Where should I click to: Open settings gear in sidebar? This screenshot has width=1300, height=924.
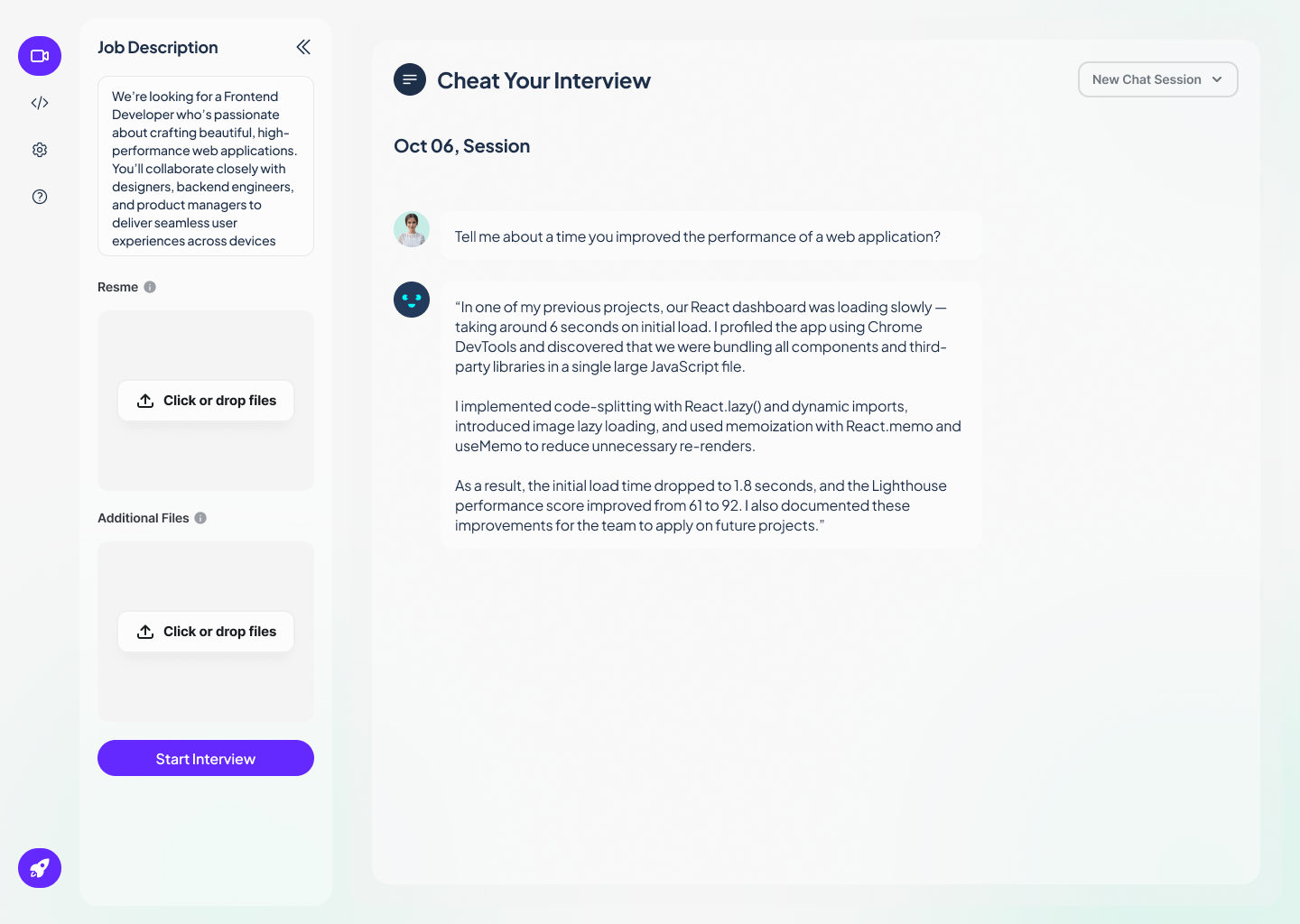pyautogui.click(x=40, y=150)
